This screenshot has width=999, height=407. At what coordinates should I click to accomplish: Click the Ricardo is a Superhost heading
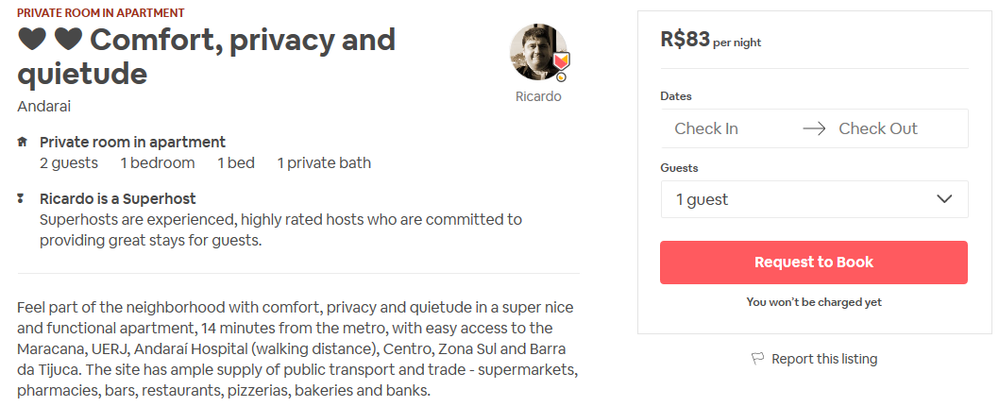tap(117, 198)
